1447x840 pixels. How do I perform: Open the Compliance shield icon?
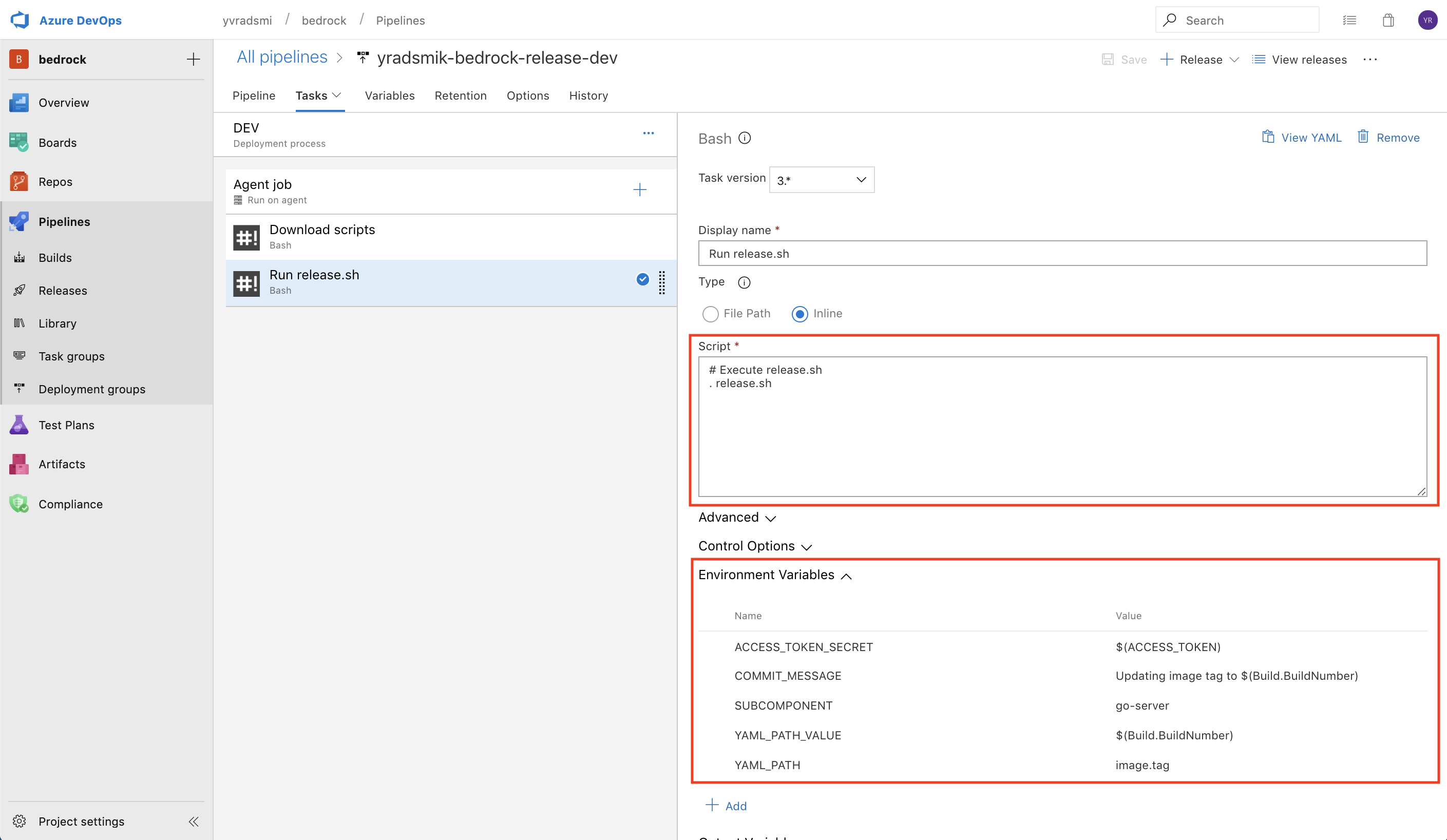click(19, 504)
